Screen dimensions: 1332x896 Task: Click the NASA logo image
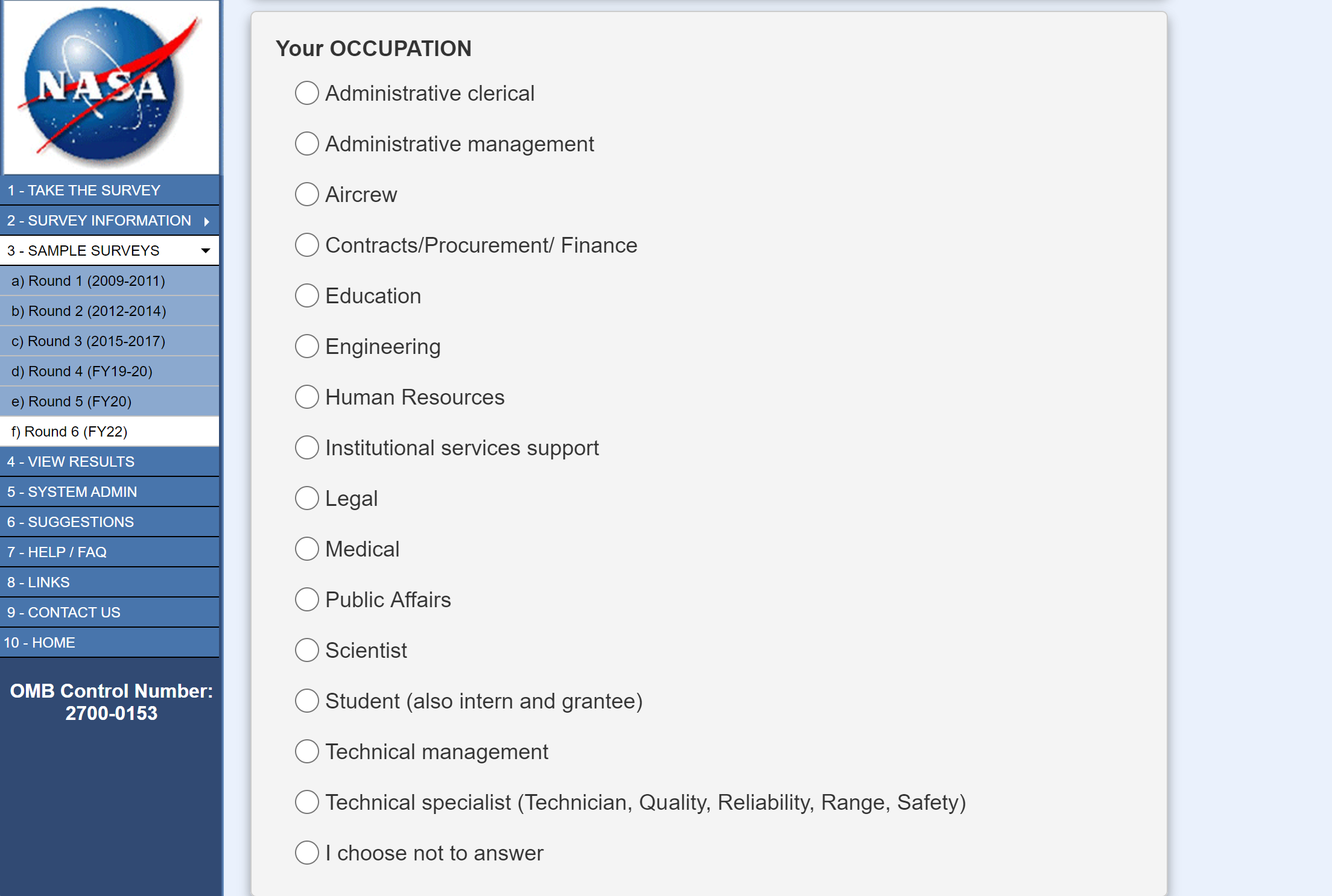[110, 87]
